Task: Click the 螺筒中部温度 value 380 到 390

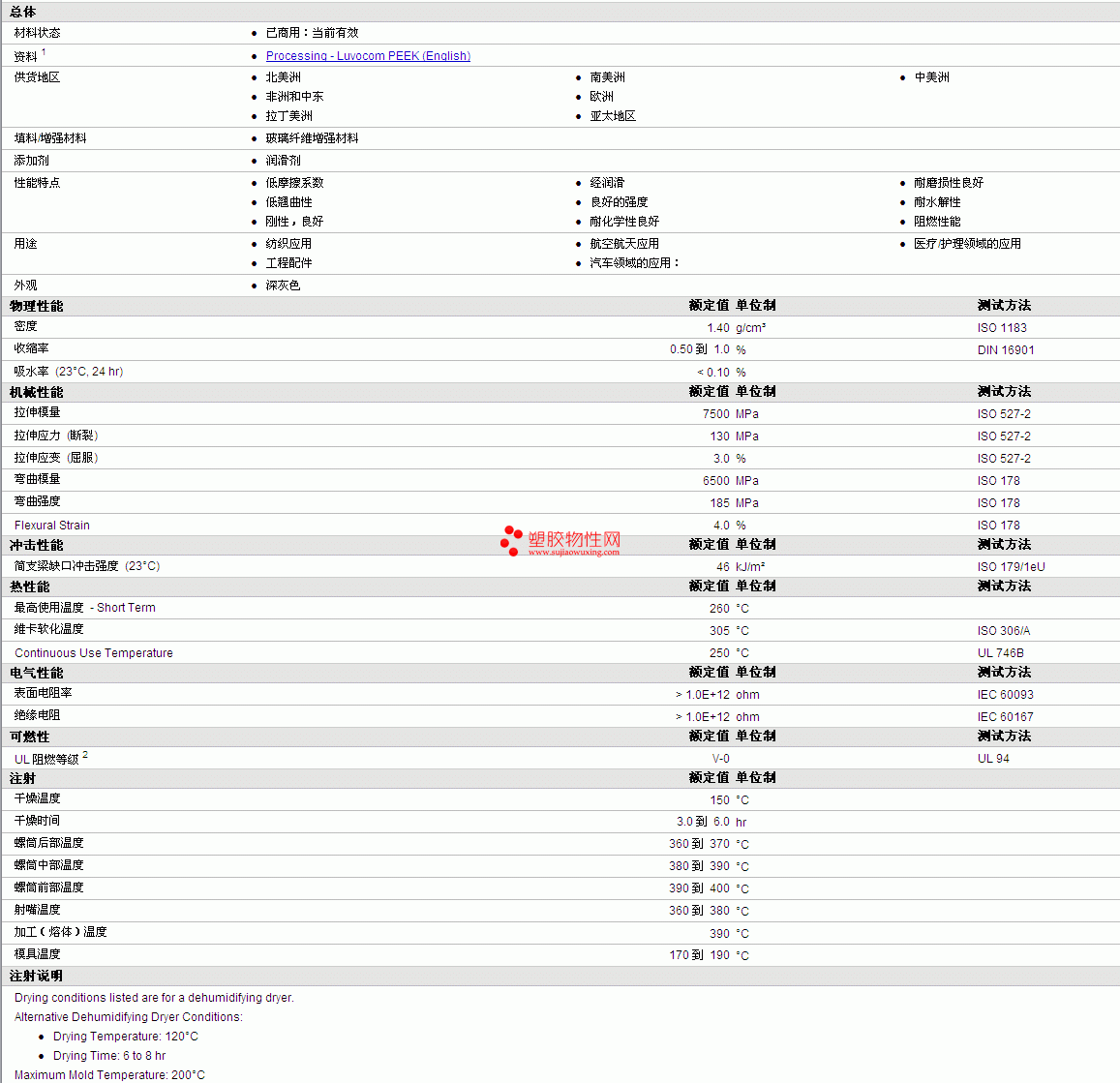Action: (x=699, y=866)
